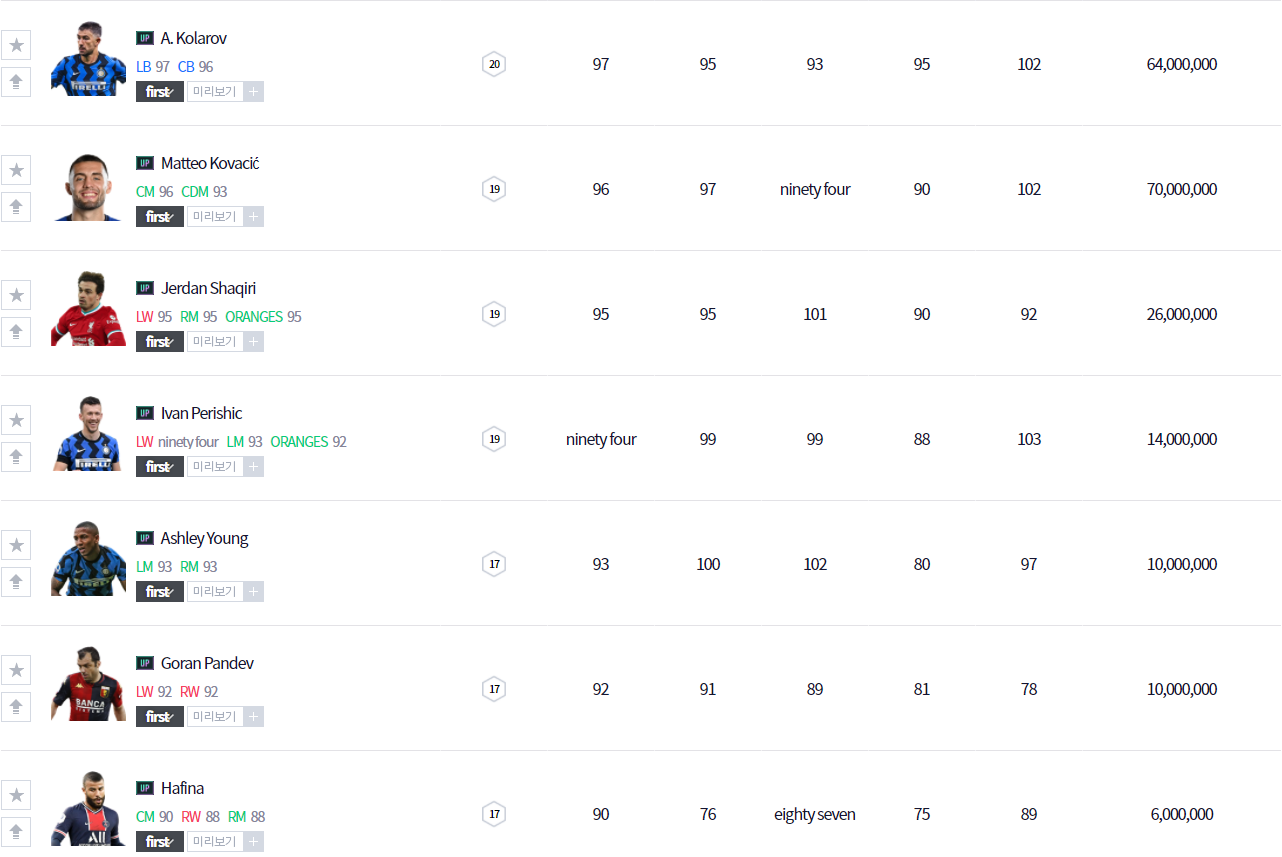Click the up-arrow icon beside Jerdan Shaqiri

[x=16, y=332]
